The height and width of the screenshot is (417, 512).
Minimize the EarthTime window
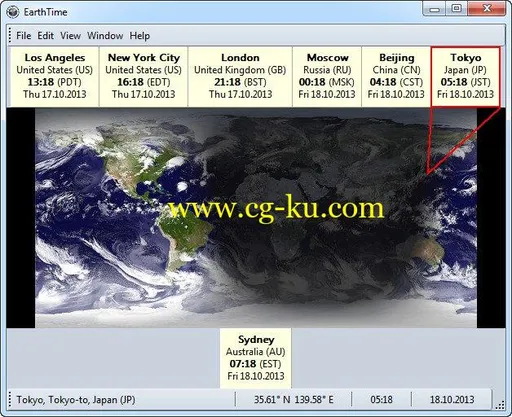click(x=434, y=9)
